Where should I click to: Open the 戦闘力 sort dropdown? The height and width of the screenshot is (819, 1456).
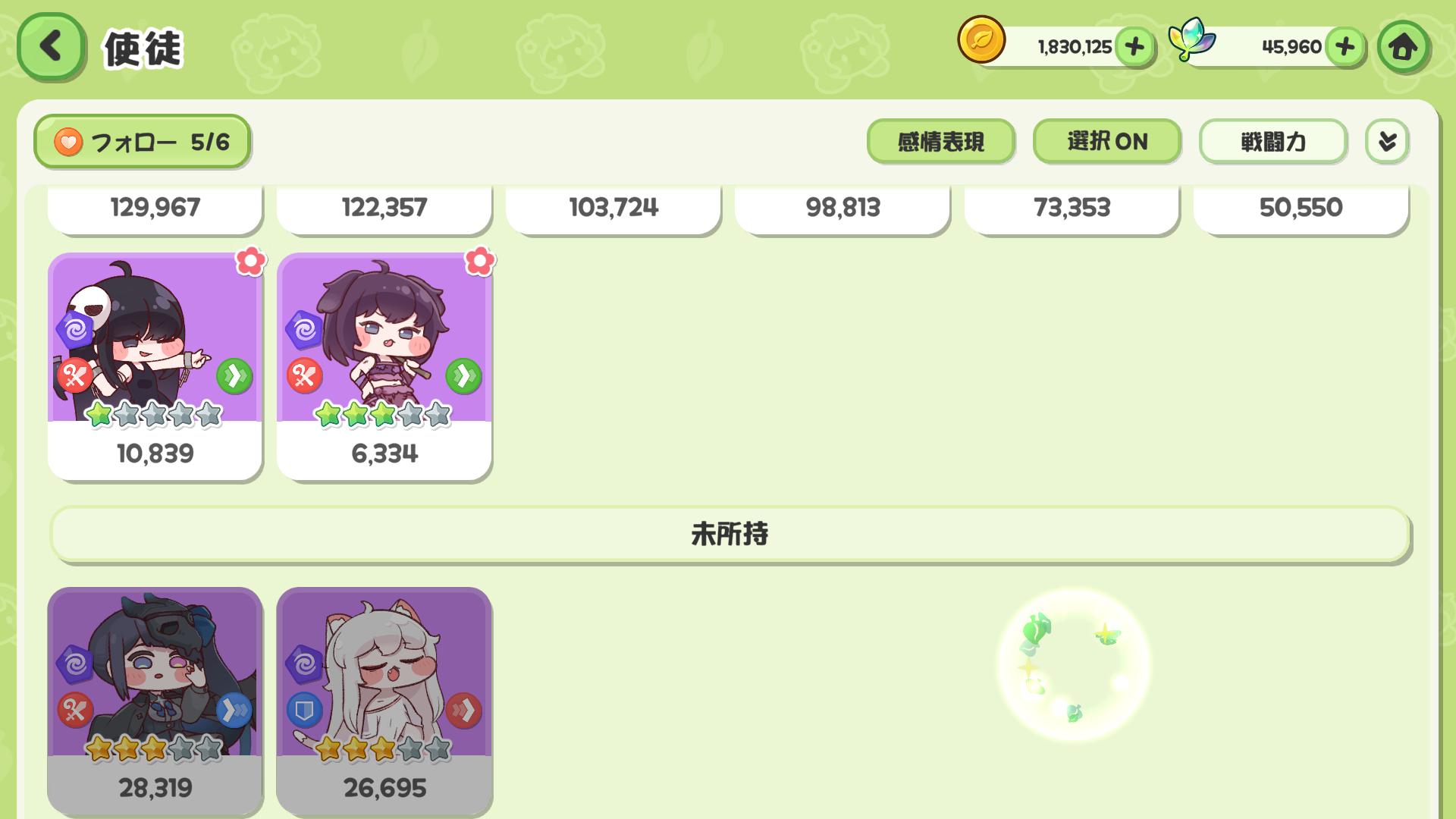point(1272,141)
